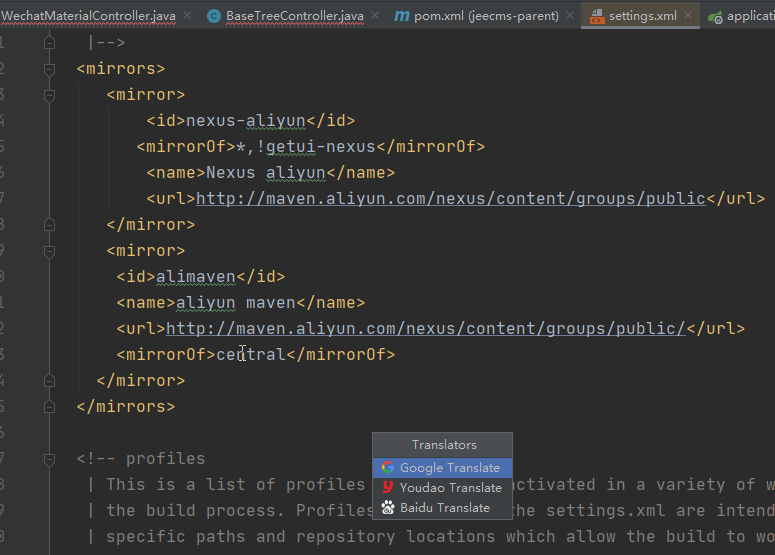The width and height of the screenshot is (775, 555).
Task: Switch to the WechatMaterialController.java tab
Action: pos(90,16)
